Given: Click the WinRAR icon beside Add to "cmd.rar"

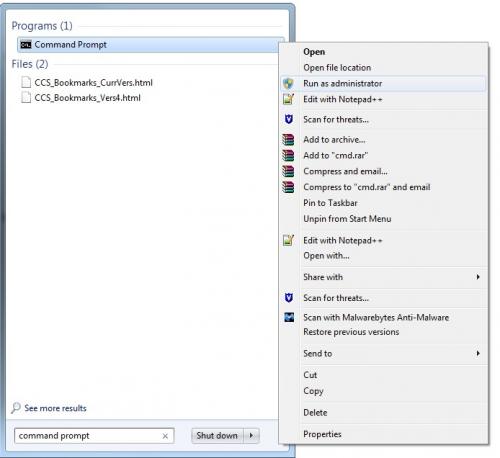Looking at the screenshot, I should tap(288, 155).
